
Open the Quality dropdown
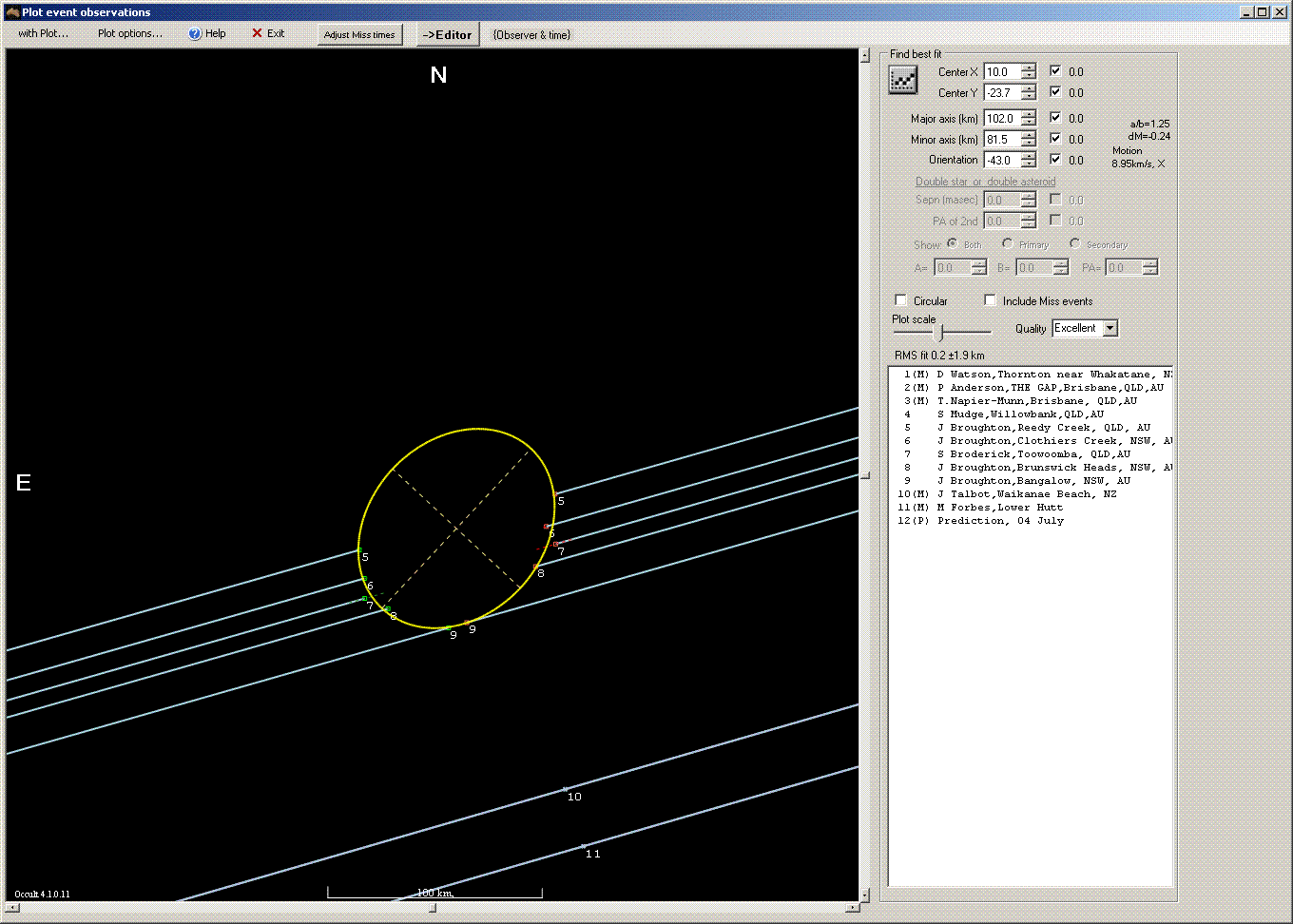[1110, 328]
